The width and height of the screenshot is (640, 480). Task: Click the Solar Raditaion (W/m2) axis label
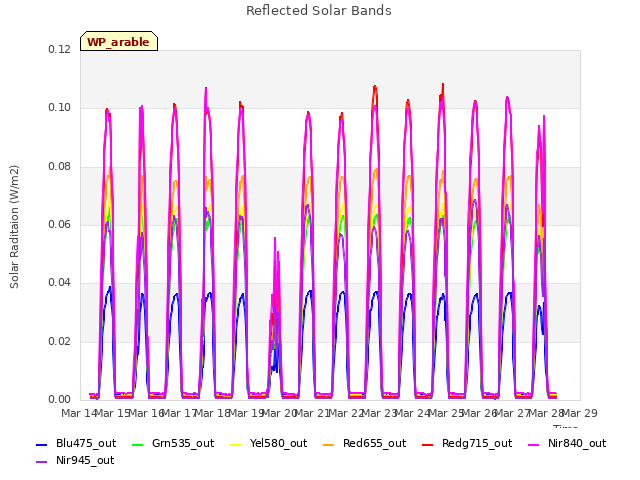tap(14, 227)
